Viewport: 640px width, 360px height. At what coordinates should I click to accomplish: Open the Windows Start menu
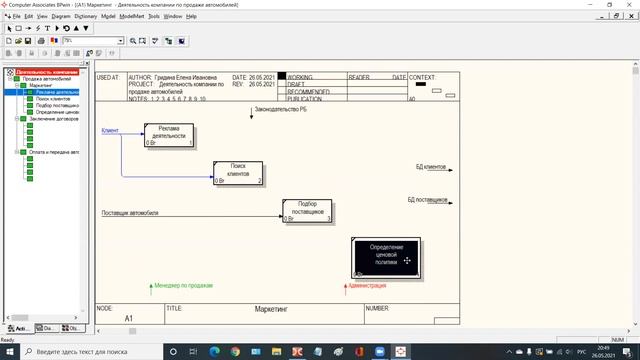[10, 351]
